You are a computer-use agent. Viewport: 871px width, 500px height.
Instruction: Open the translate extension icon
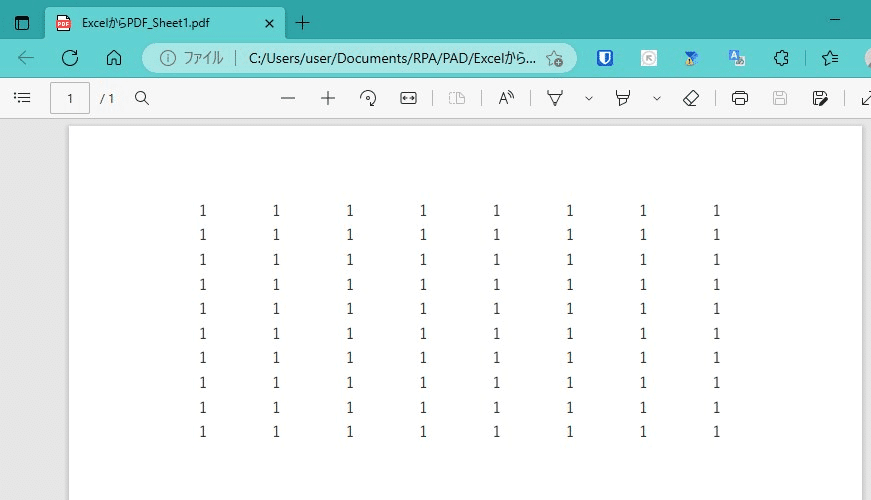point(737,58)
